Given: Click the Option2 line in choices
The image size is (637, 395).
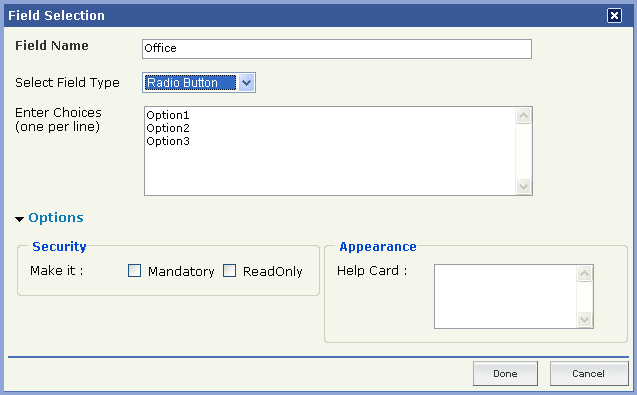Looking at the screenshot, I should [x=168, y=128].
